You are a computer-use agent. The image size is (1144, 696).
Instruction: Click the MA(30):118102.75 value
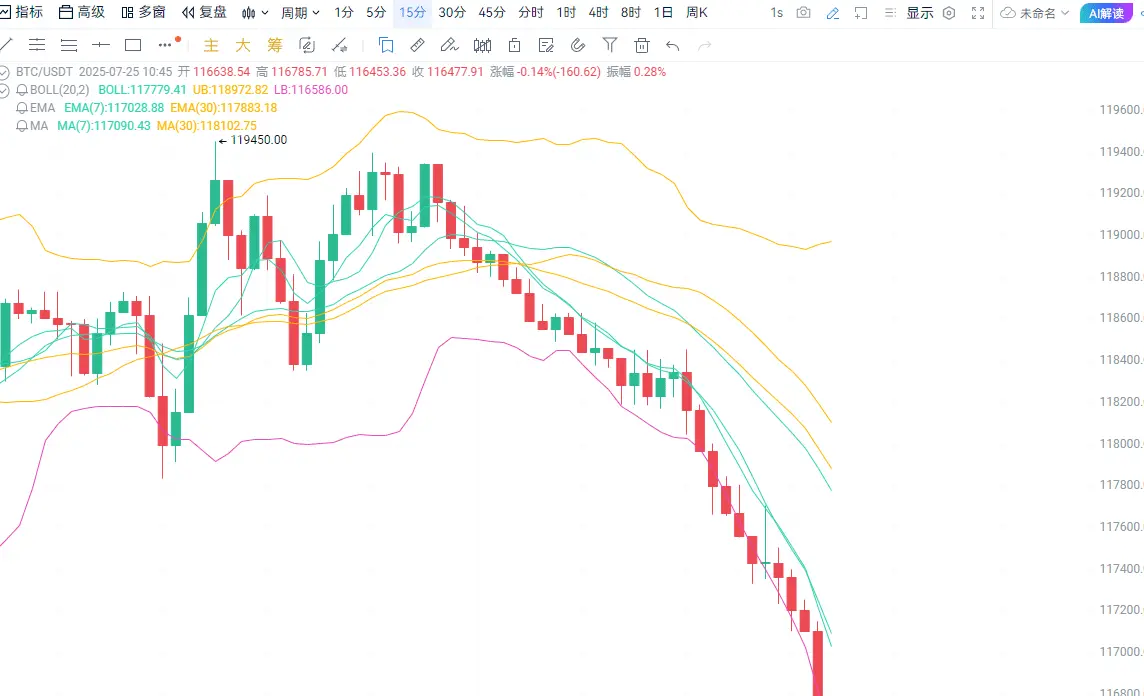[206, 126]
